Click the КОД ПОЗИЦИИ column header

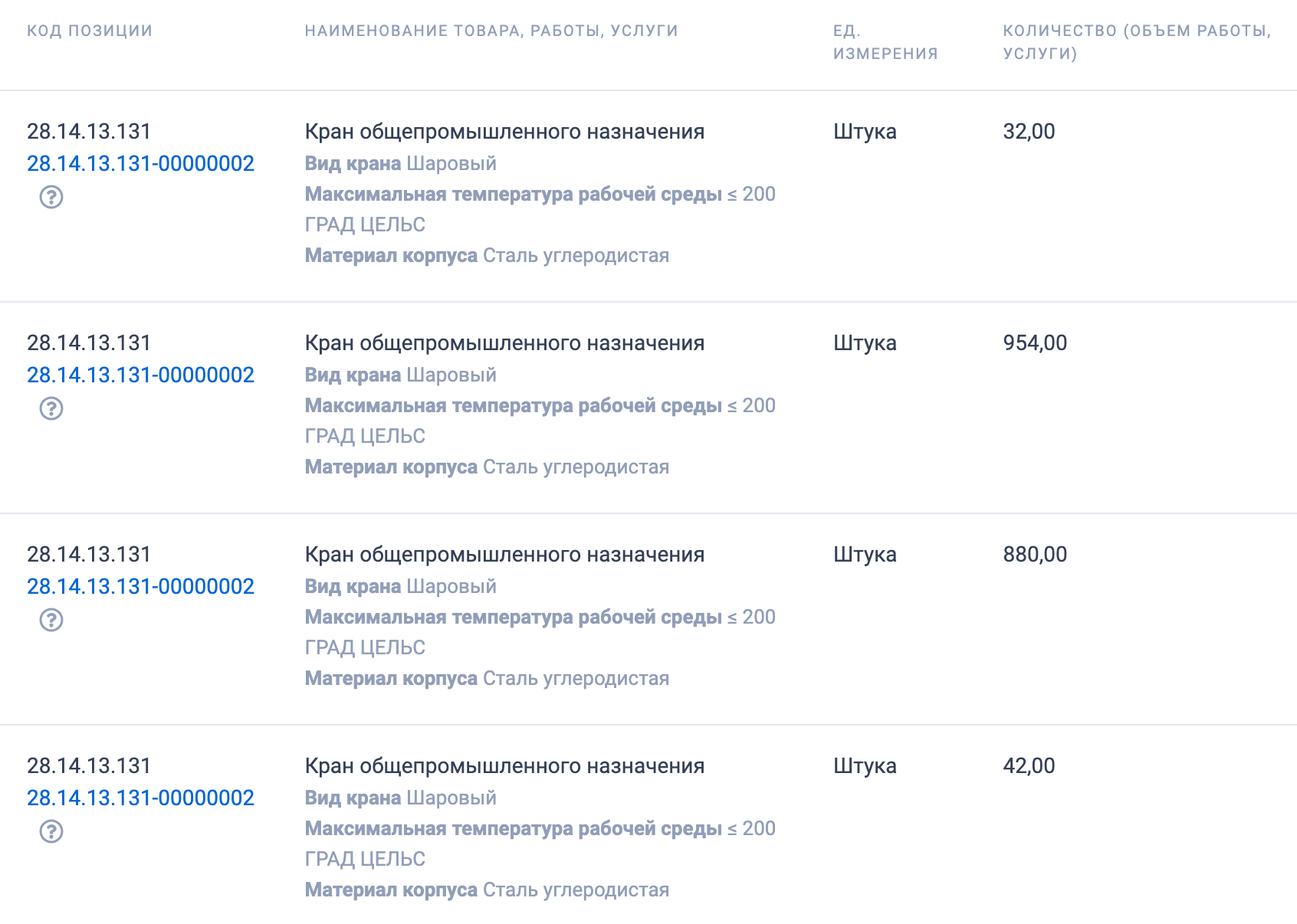pos(90,31)
